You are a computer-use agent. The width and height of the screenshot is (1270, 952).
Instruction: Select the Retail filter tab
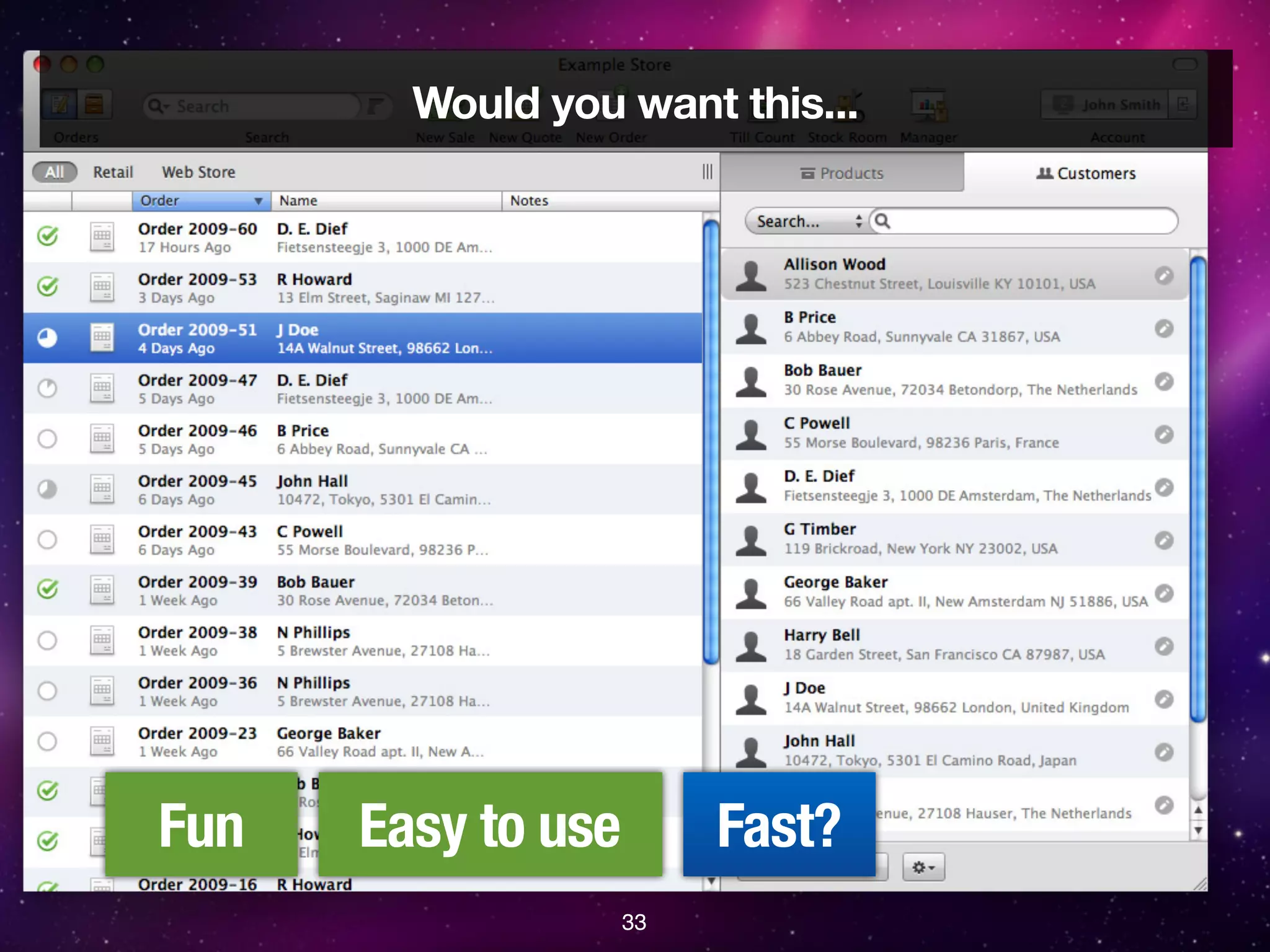pos(113,172)
